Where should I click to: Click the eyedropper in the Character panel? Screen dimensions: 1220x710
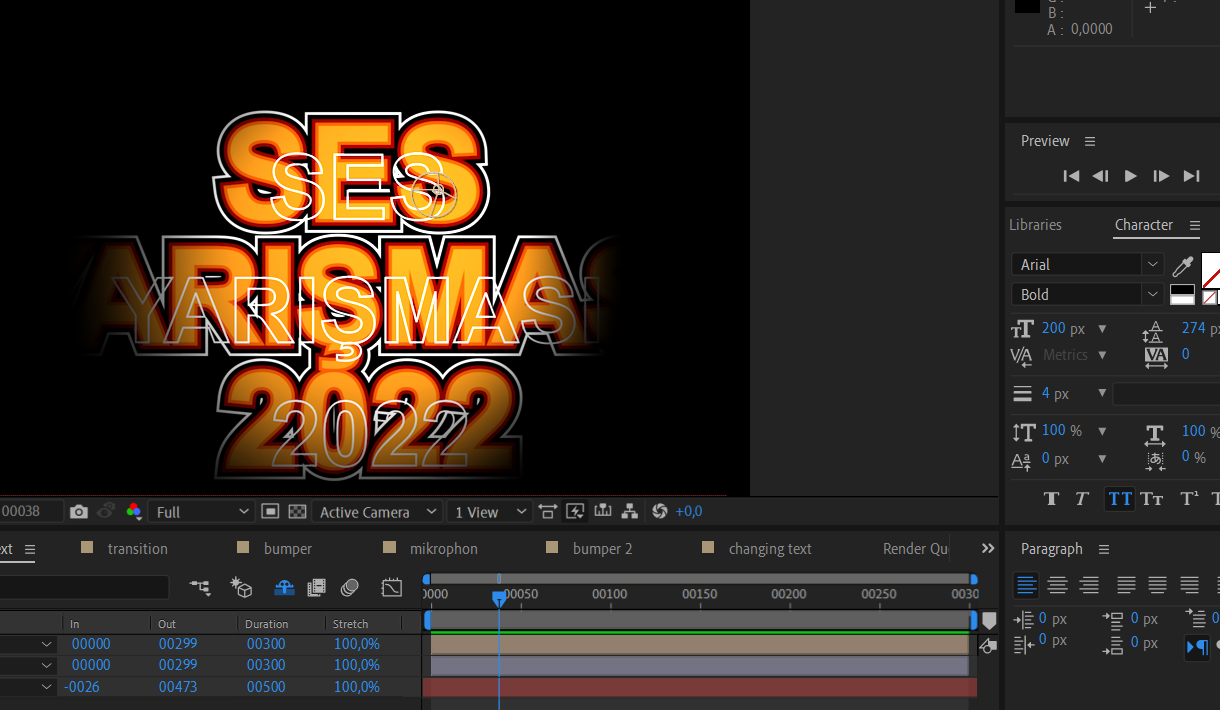1182,265
